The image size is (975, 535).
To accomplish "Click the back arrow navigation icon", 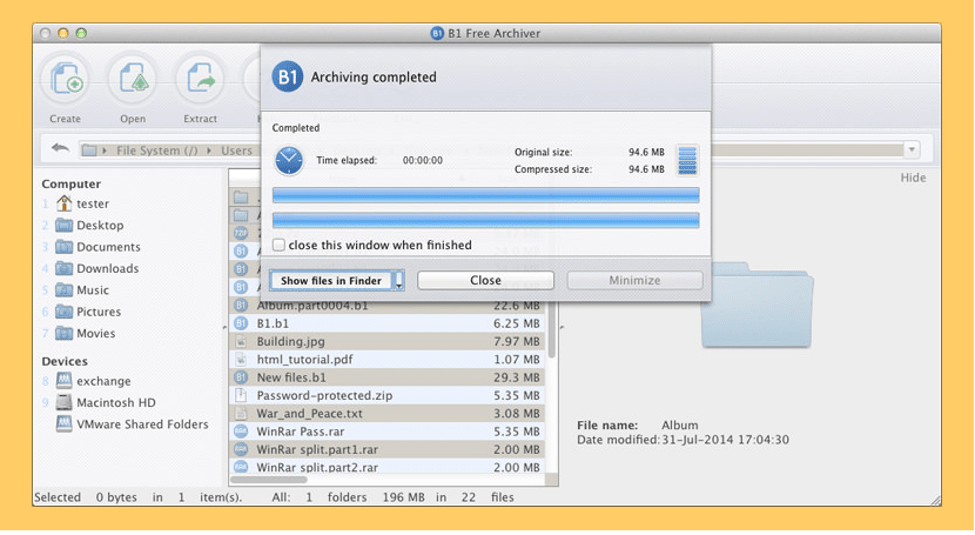I will tap(60, 149).
